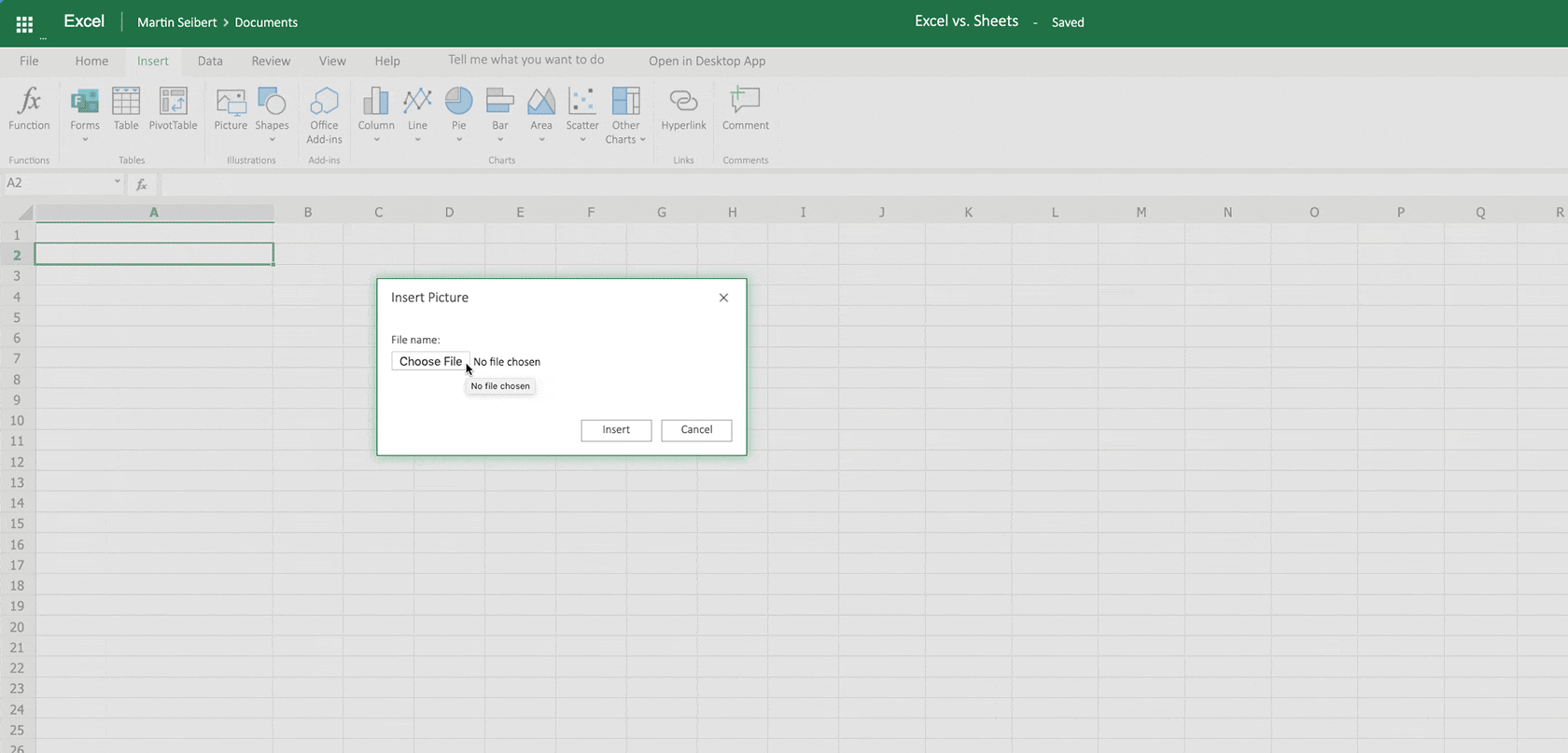Add a Comment from the ribbon

745,101
